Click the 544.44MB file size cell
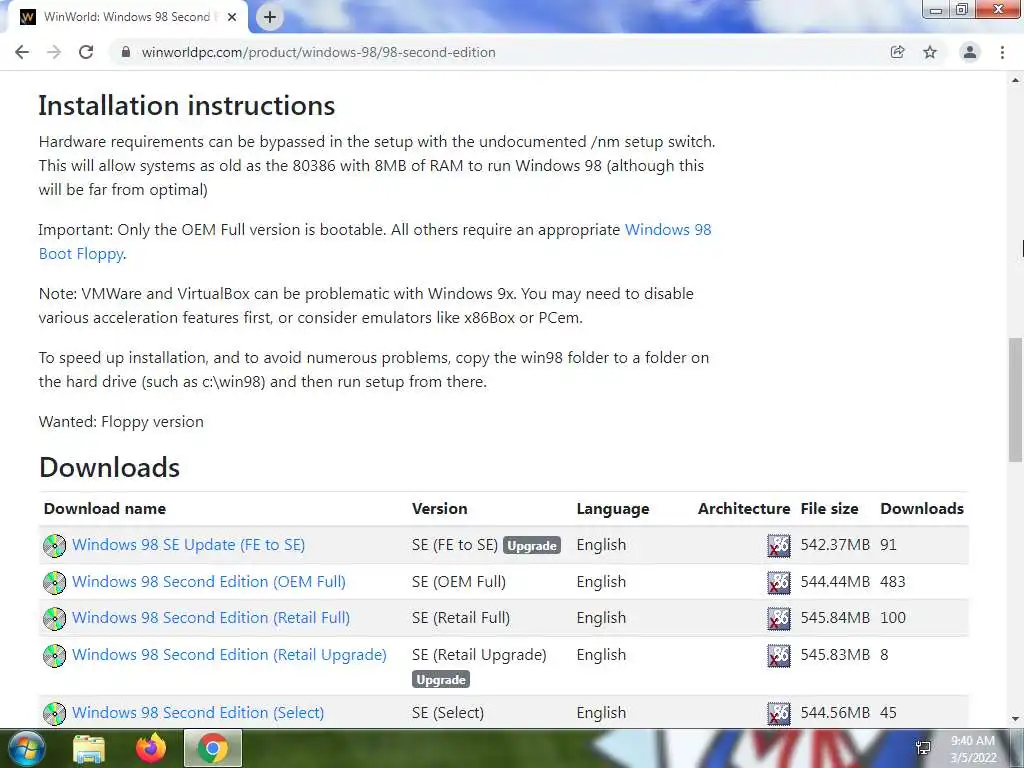The width and height of the screenshot is (1024, 768). click(x=835, y=581)
